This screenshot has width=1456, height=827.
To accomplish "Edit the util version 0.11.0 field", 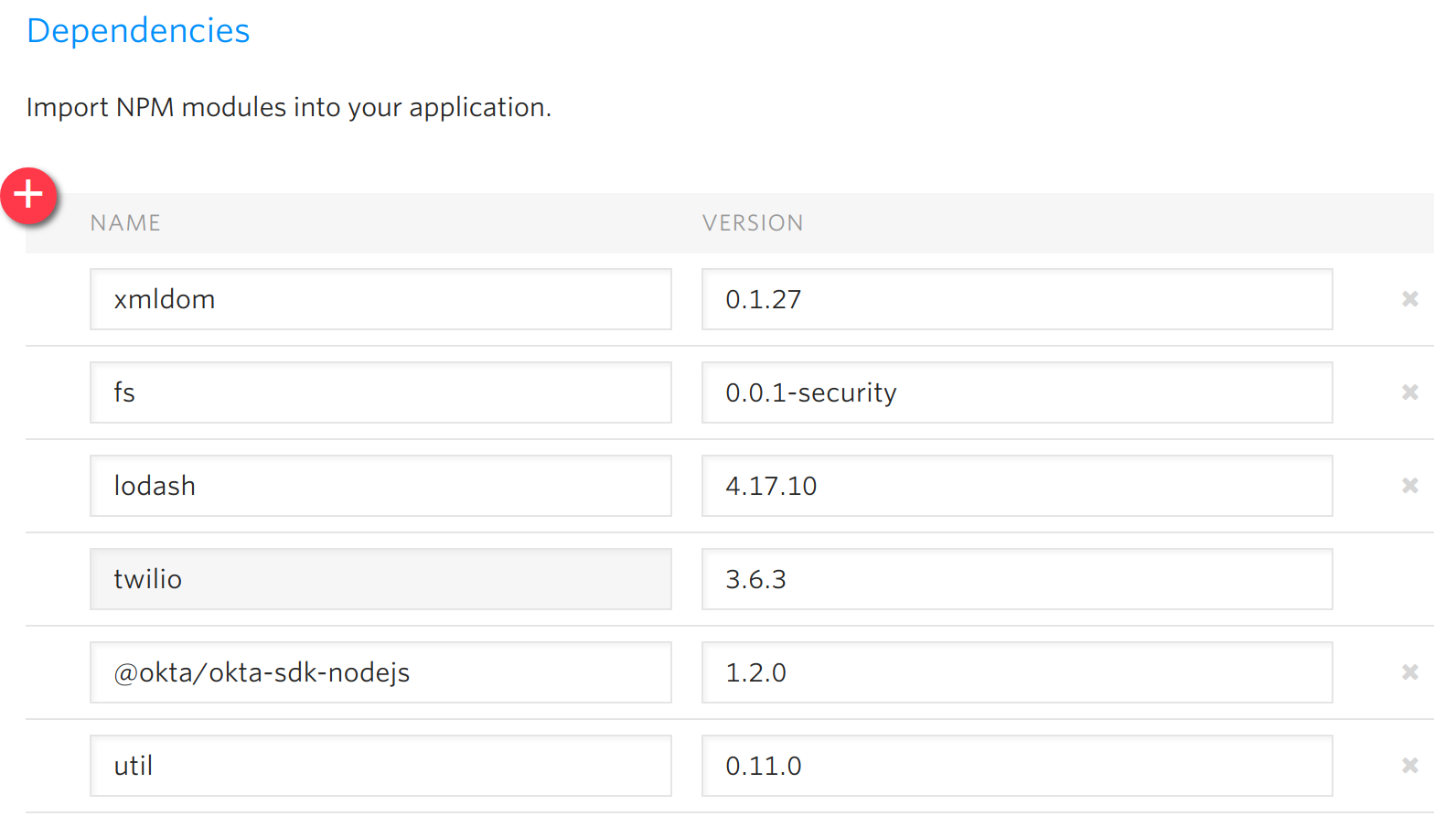I will coord(1016,766).
